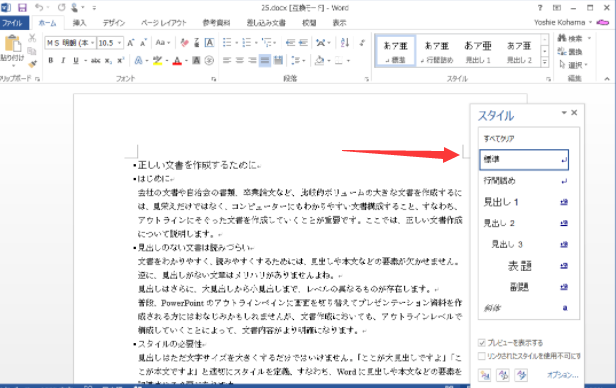Open Manage Styles icon in Styles pane
616x388 pixels.
point(521,375)
